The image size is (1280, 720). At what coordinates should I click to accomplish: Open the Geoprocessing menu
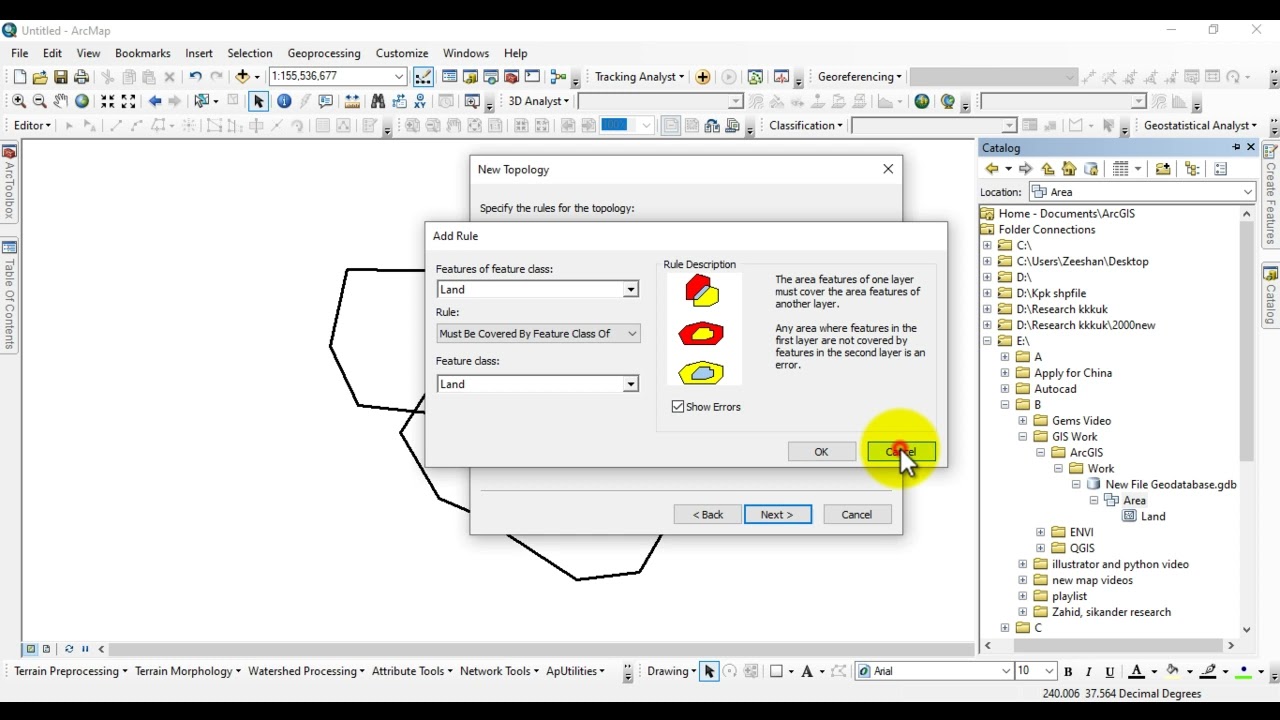[324, 53]
